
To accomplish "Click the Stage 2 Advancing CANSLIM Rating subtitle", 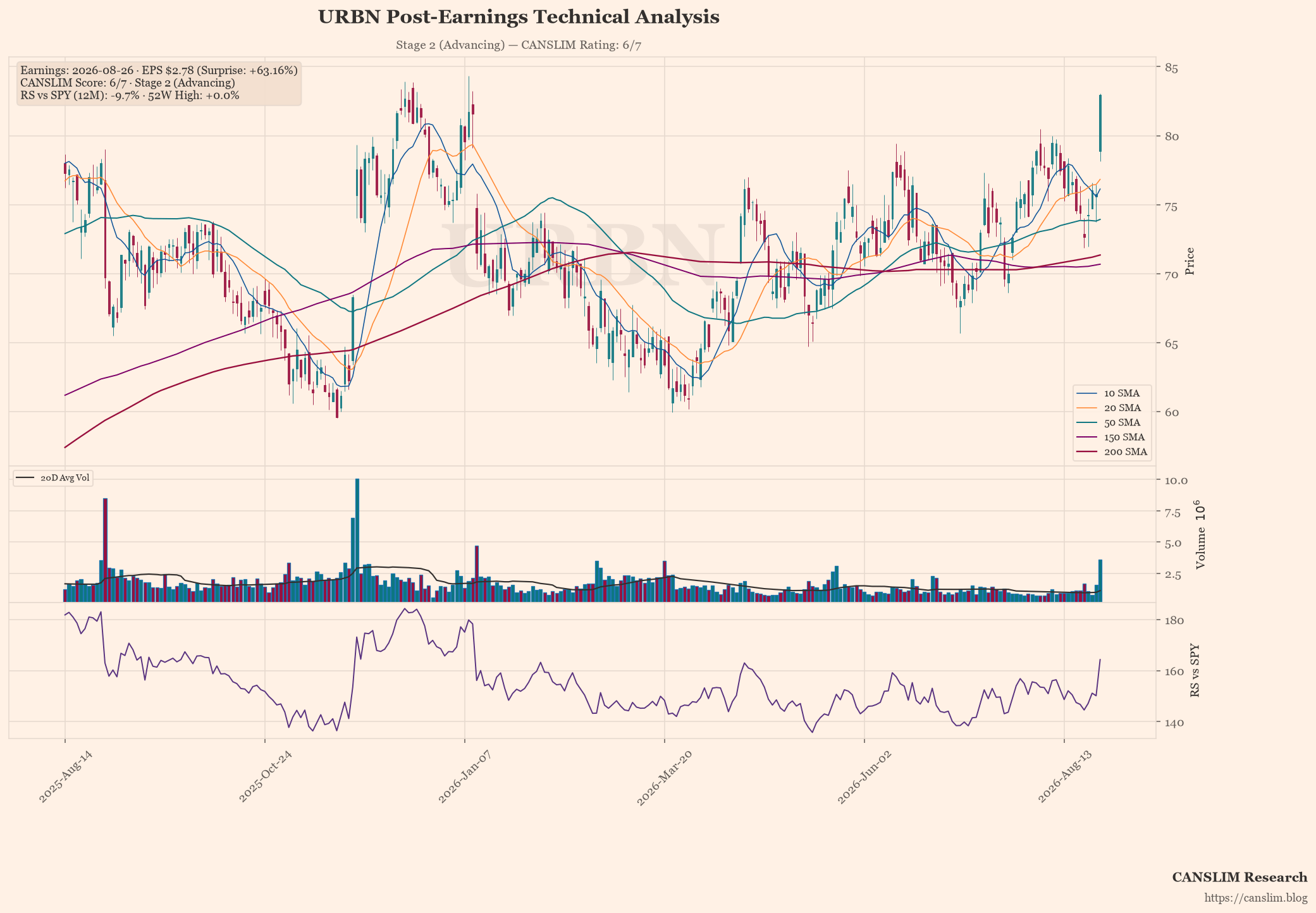I will tap(519, 45).
